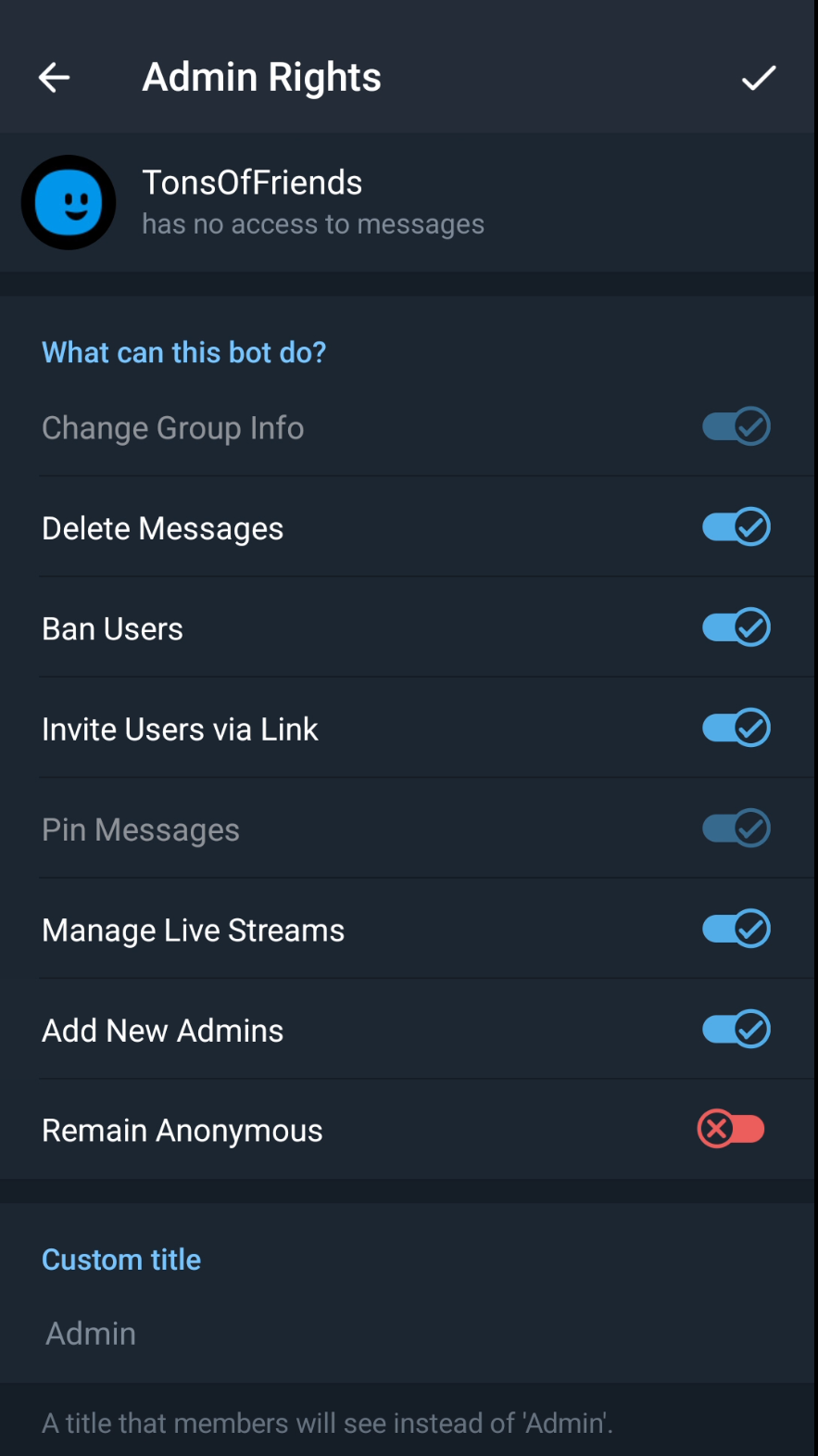The height and width of the screenshot is (1456, 818).
Task: Tap the TonsOfFriends bot name
Action: point(252,183)
